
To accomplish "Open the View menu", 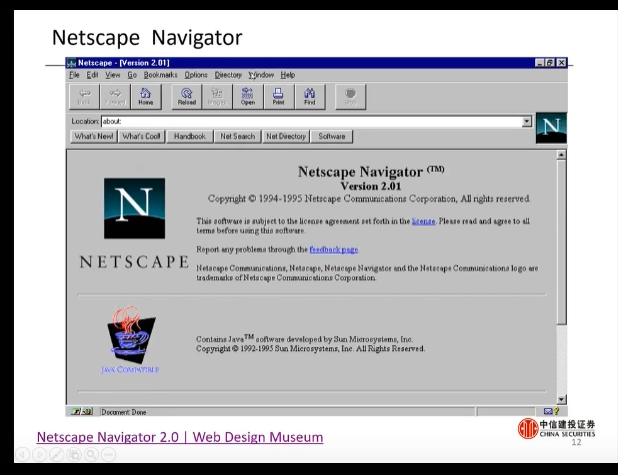I will tap(112, 75).
